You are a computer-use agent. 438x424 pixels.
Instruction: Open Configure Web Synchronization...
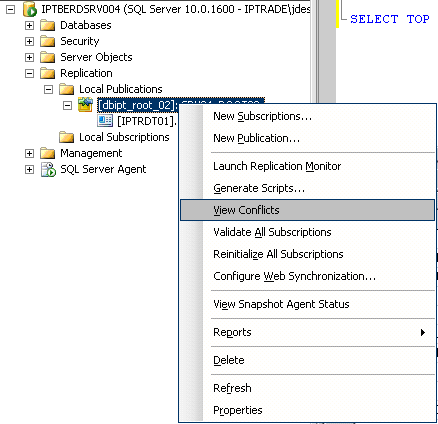pyautogui.click(x=307, y=276)
